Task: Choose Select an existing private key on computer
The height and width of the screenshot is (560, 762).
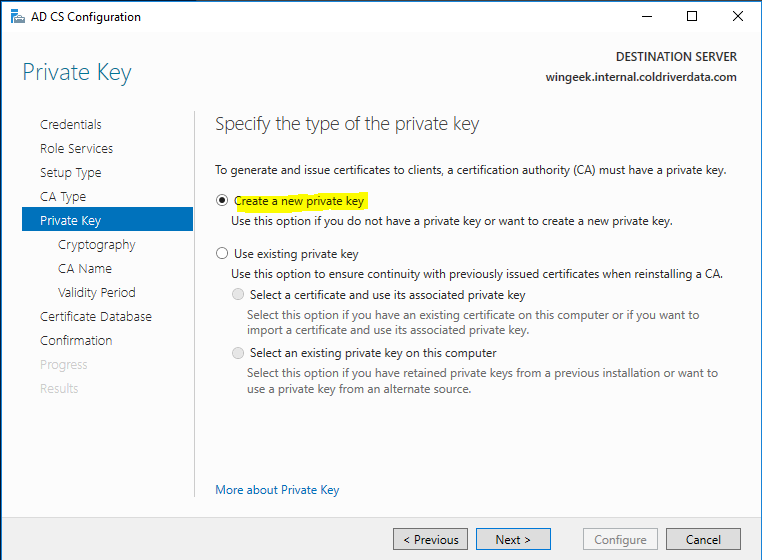Action: (238, 353)
